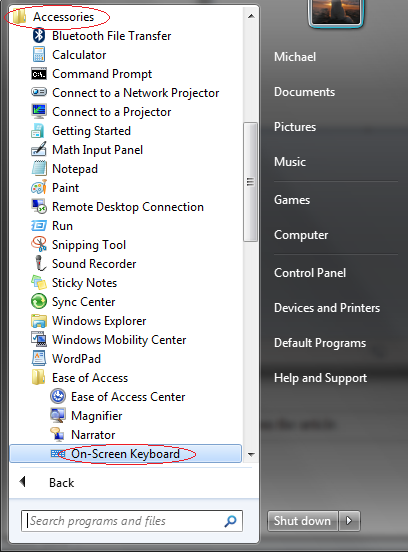Launch Command Prompt from its icon

pos(39,74)
